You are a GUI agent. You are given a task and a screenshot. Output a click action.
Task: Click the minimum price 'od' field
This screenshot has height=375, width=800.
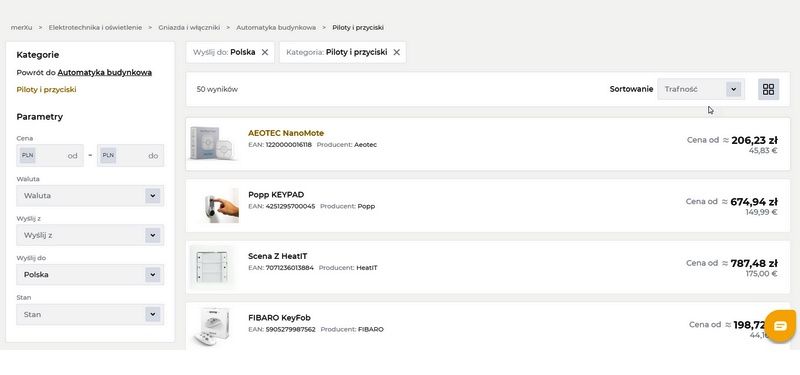click(x=50, y=156)
